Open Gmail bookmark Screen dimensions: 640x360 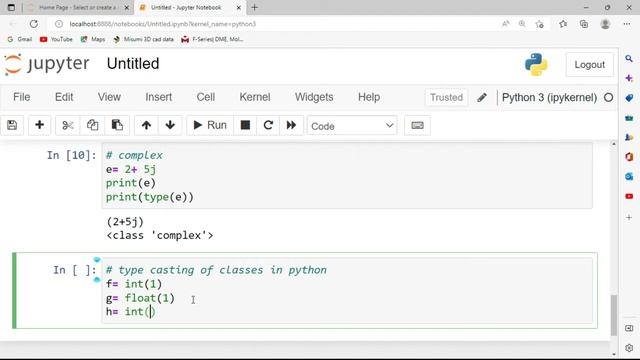[20, 39]
